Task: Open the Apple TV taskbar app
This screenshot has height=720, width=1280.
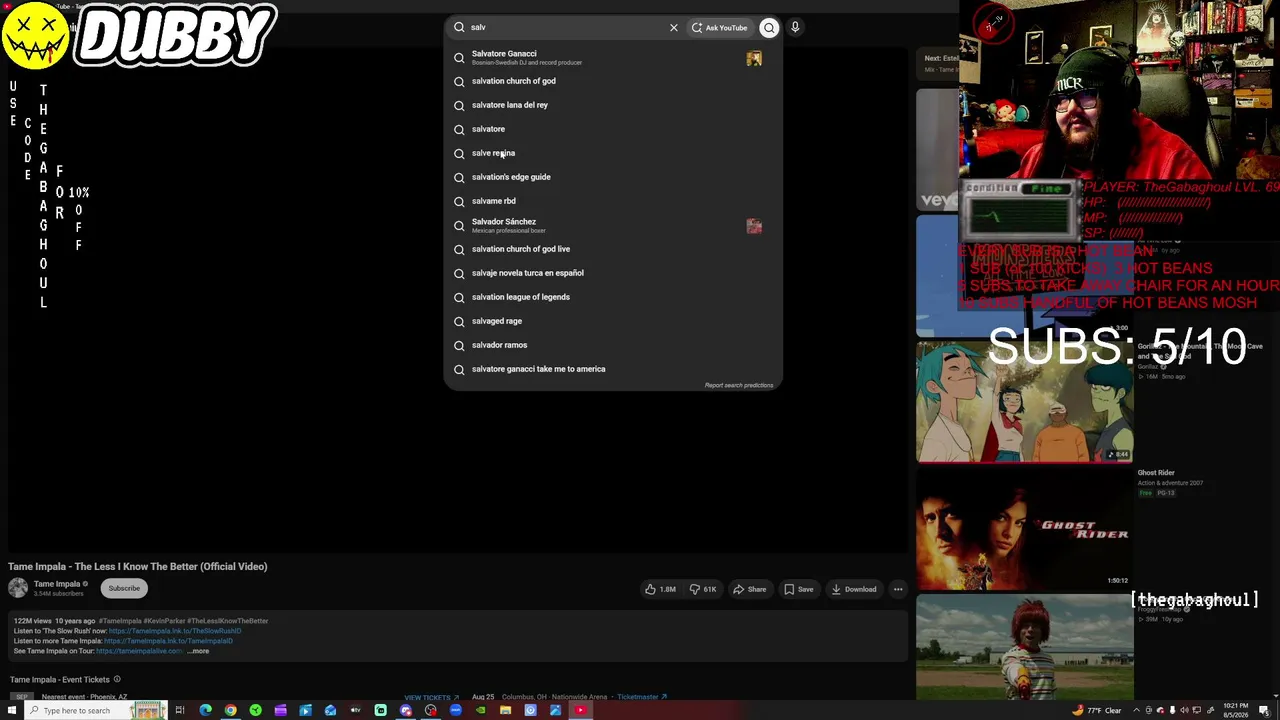Action: pos(355,710)
